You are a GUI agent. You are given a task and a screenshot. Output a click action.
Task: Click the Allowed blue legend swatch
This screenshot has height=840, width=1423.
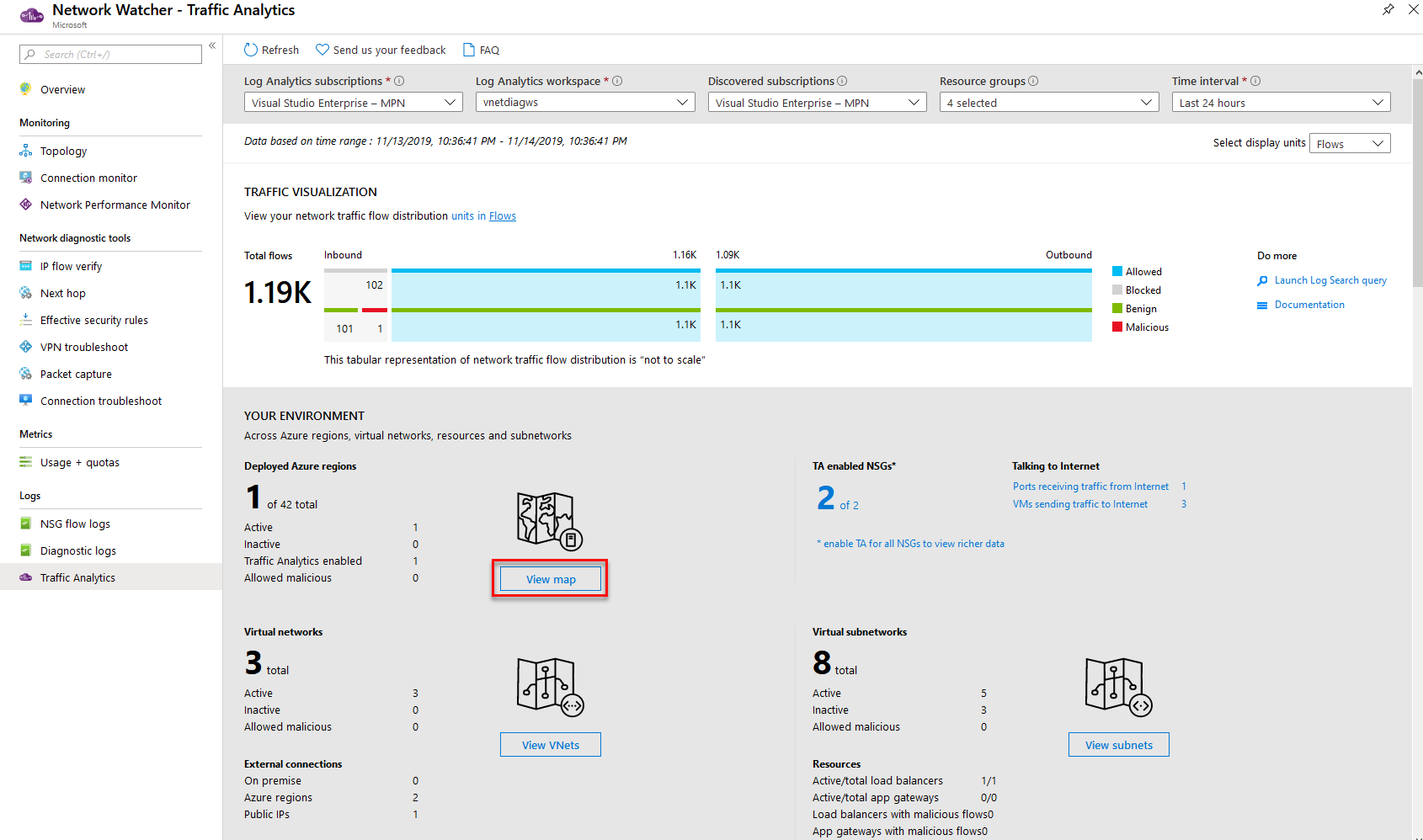pos(1117,271)
